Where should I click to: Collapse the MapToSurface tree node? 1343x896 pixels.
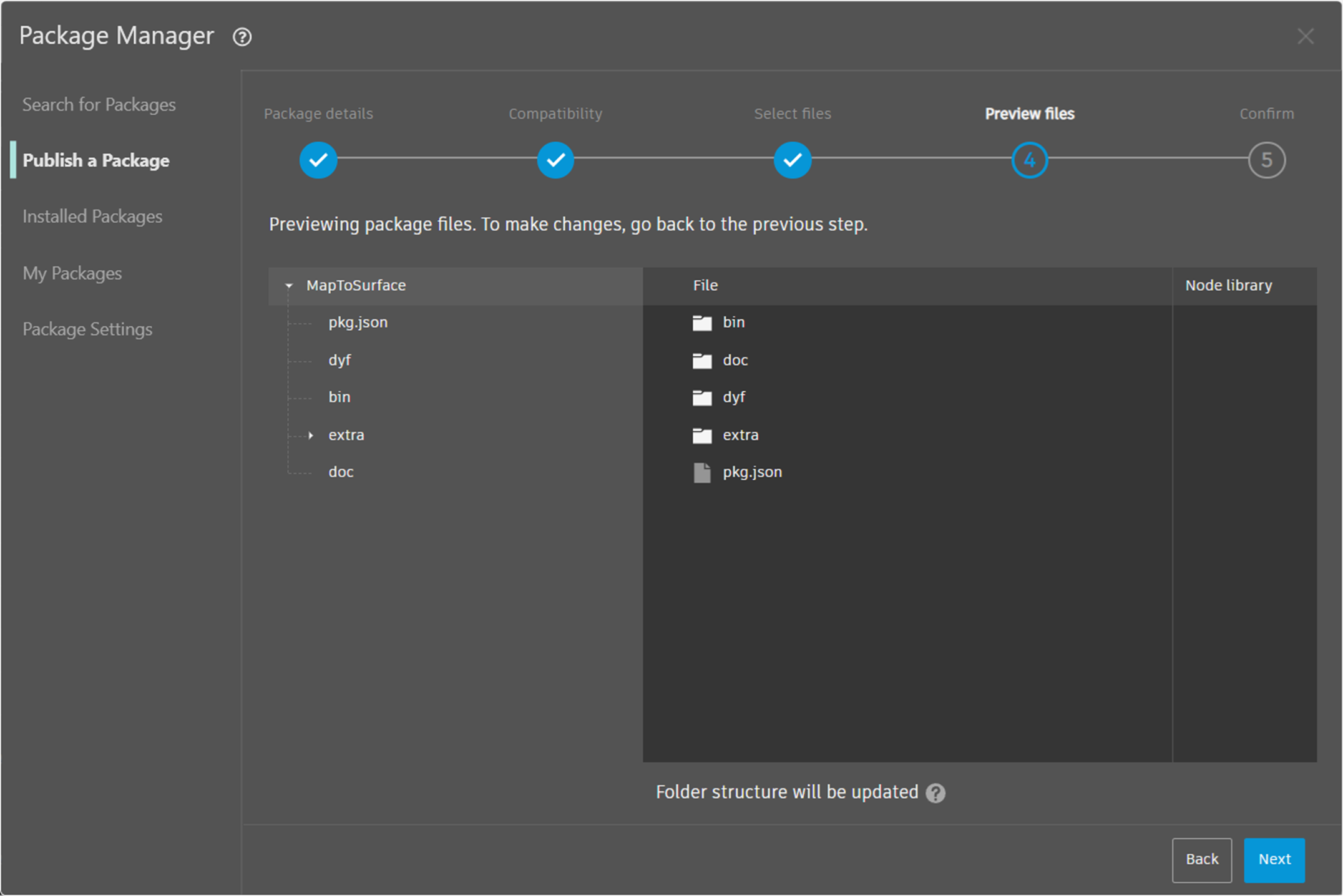click(x=289, y=286)
